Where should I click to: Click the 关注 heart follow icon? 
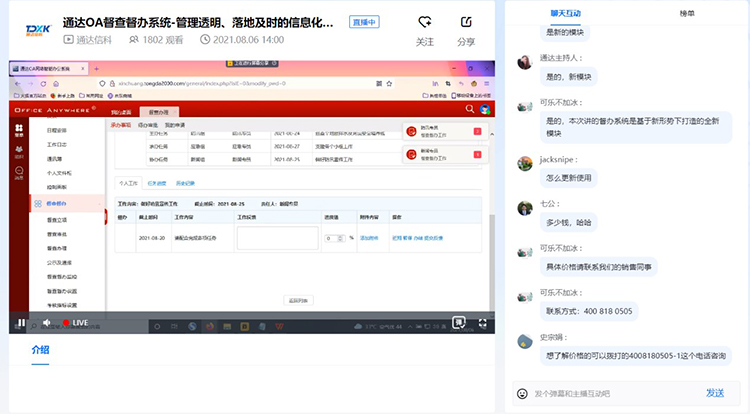point(425,22)
